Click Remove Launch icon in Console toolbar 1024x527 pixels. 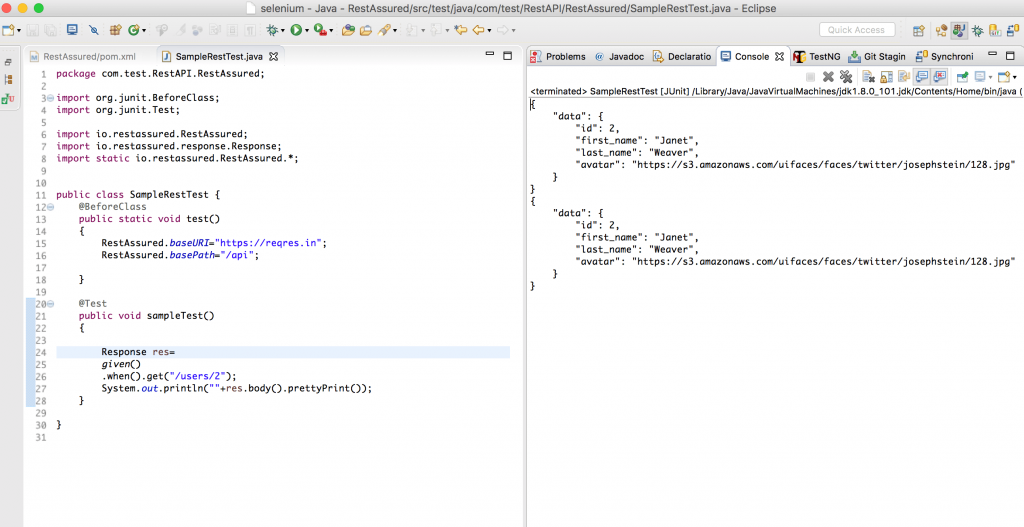click(x=828, y=77)
